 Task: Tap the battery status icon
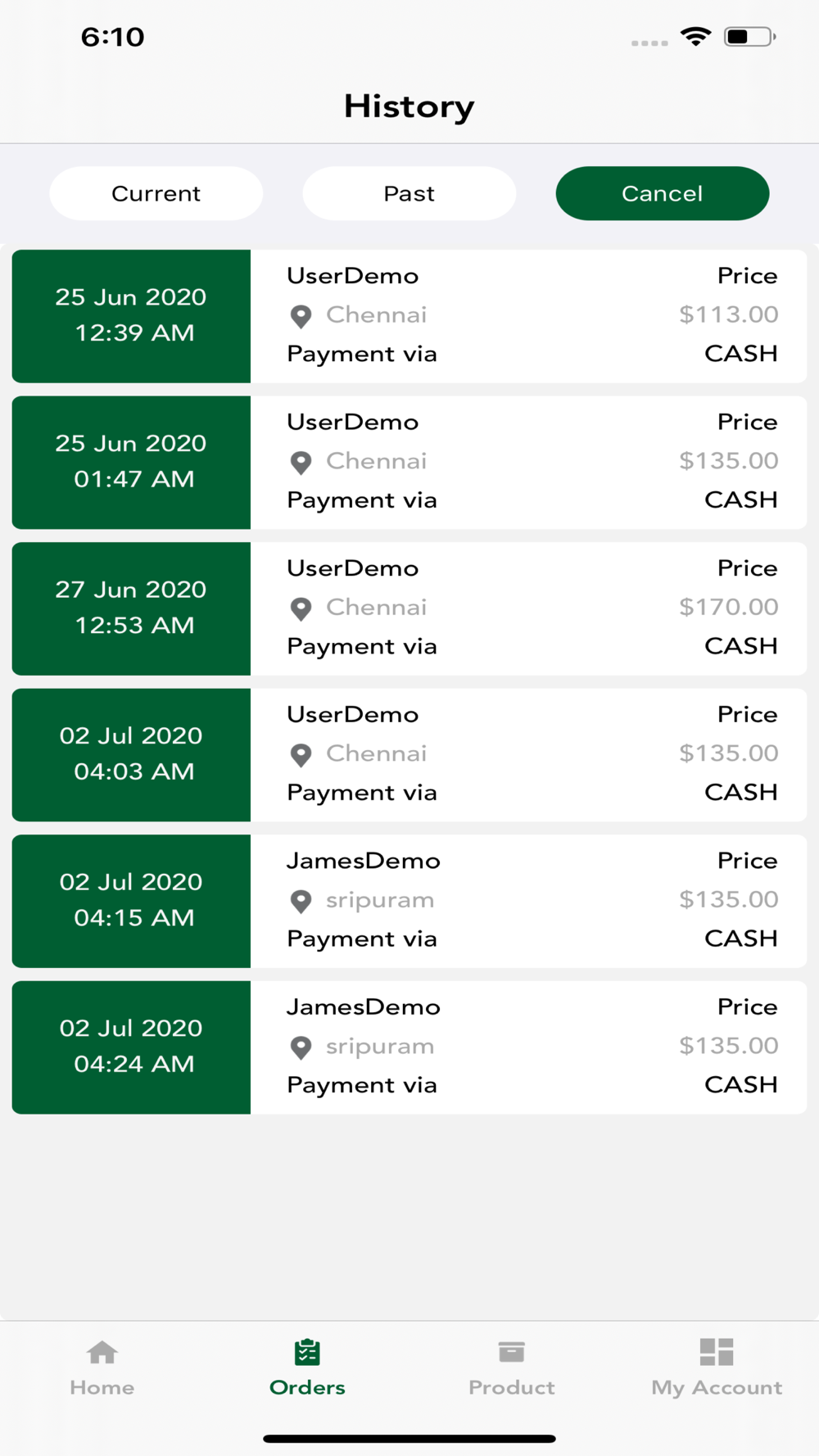coord(749,37)
